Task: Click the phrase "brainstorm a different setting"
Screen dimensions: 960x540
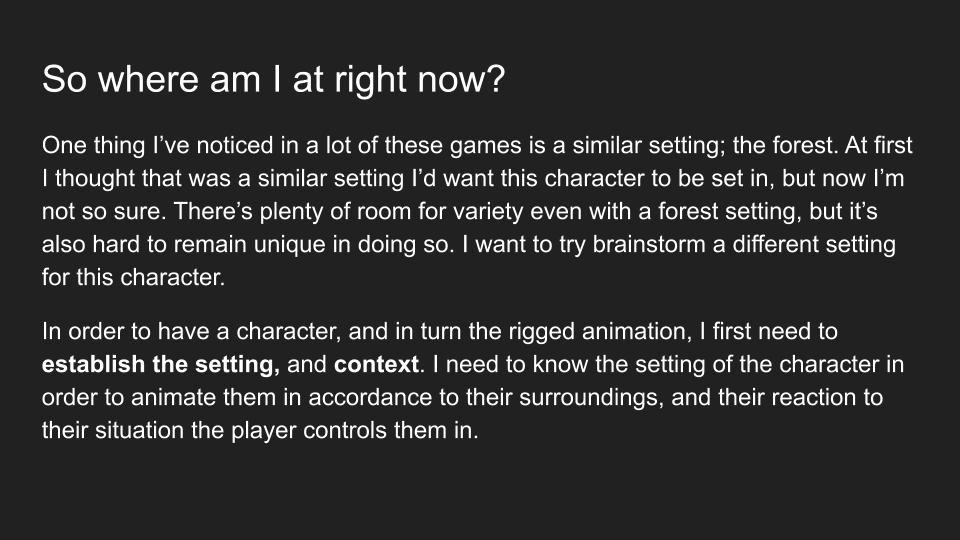Action: (744, 244)
